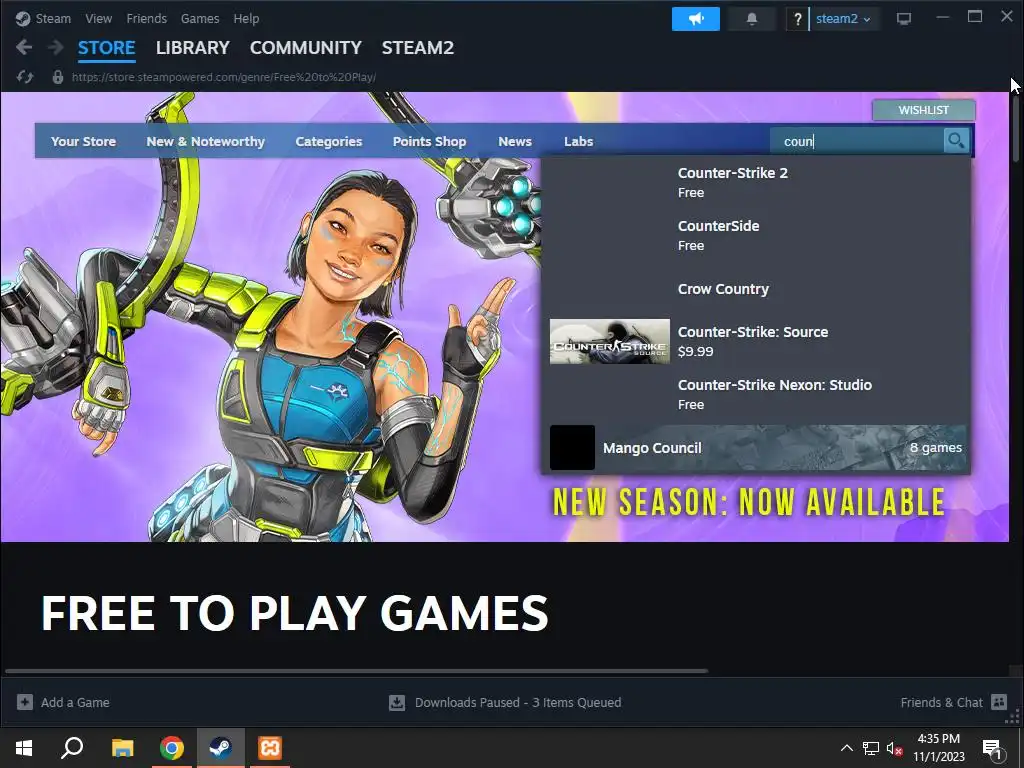Launch Chrome from the taskbar
The width and height of the screenshot is (1024, 768).
(x=172, y=748)
